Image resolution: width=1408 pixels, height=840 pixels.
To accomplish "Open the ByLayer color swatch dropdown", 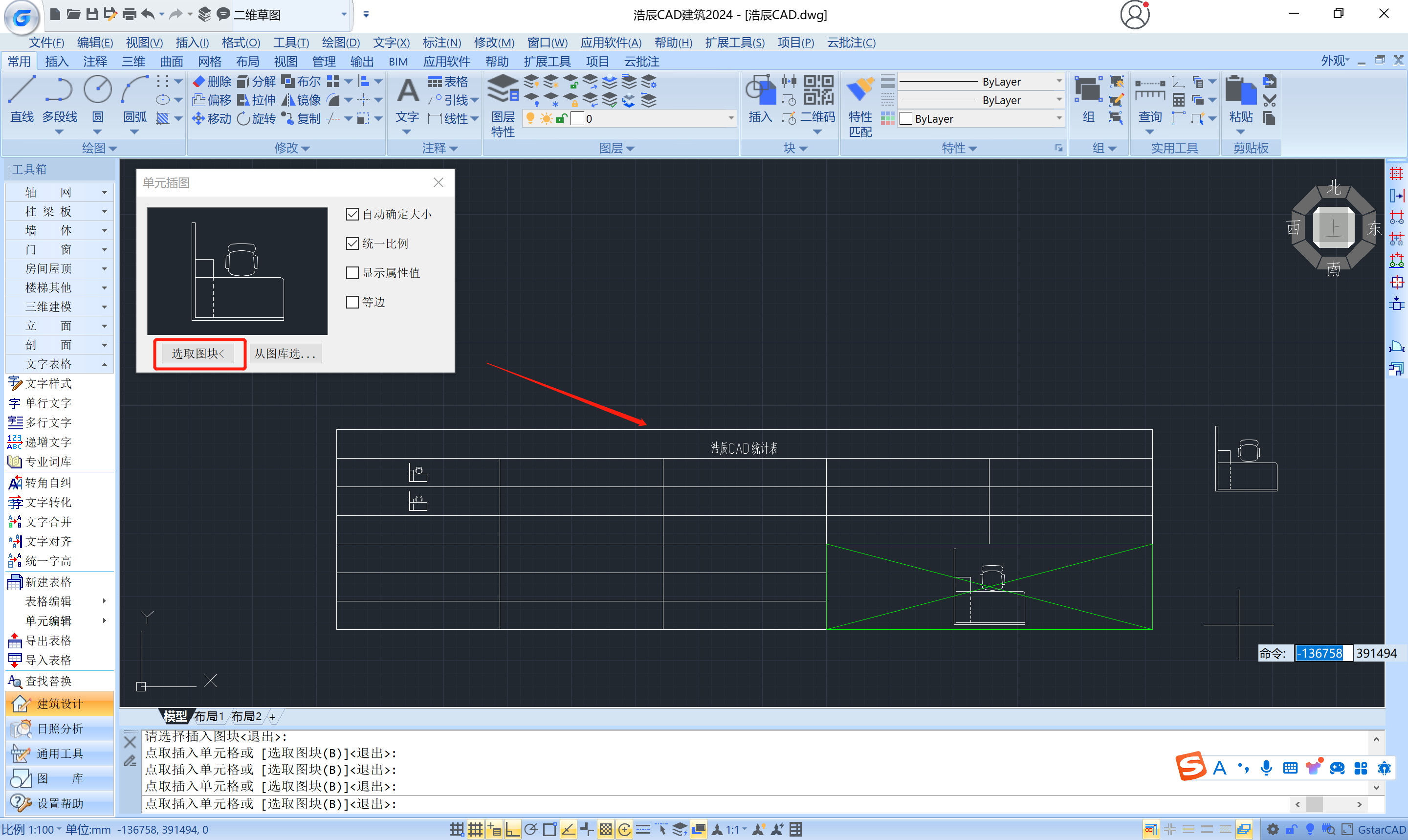I will click(1059, 118).
